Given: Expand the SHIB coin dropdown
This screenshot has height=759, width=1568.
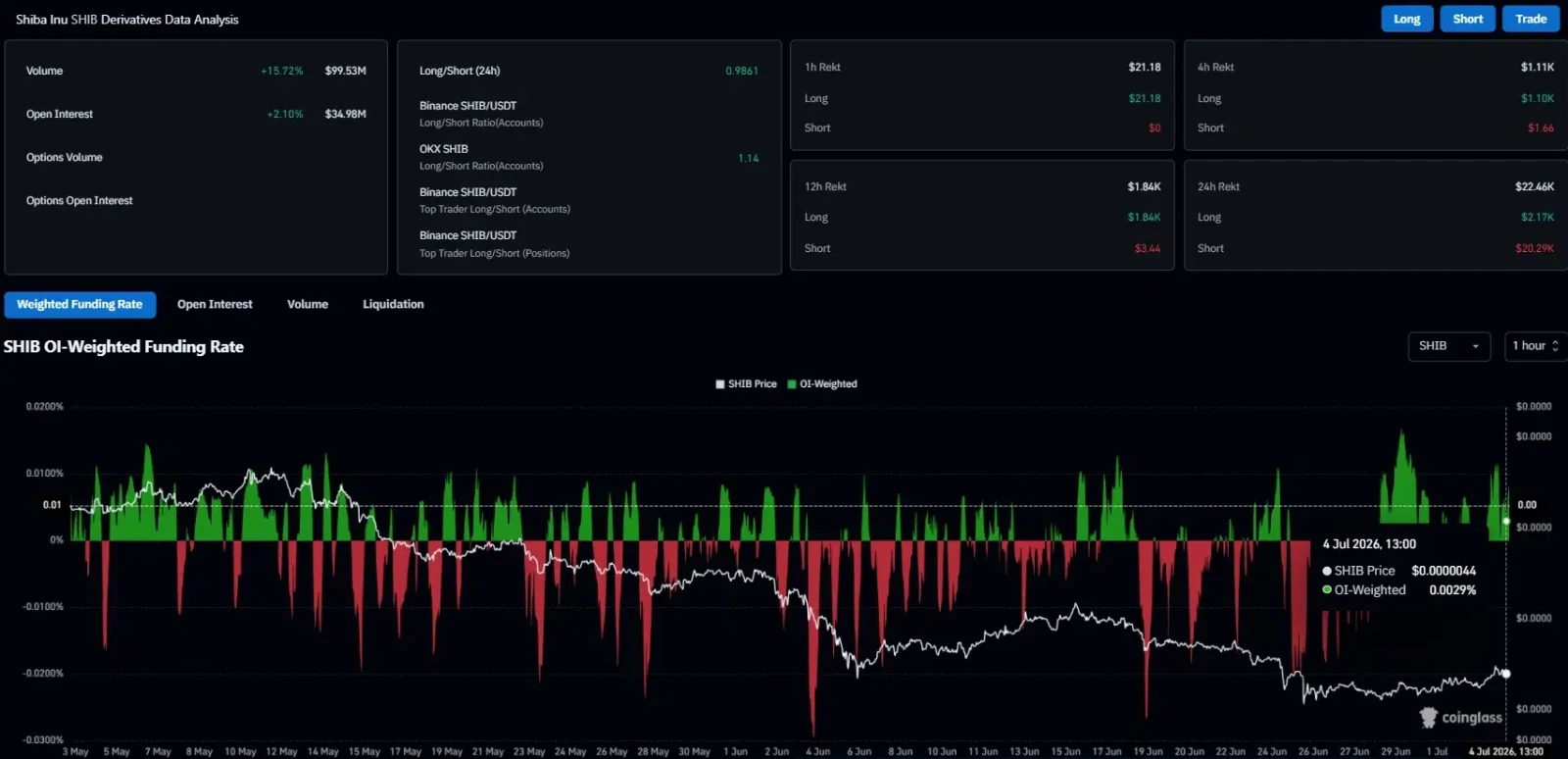Looking at the screenshot, I should coord(1449,346).
